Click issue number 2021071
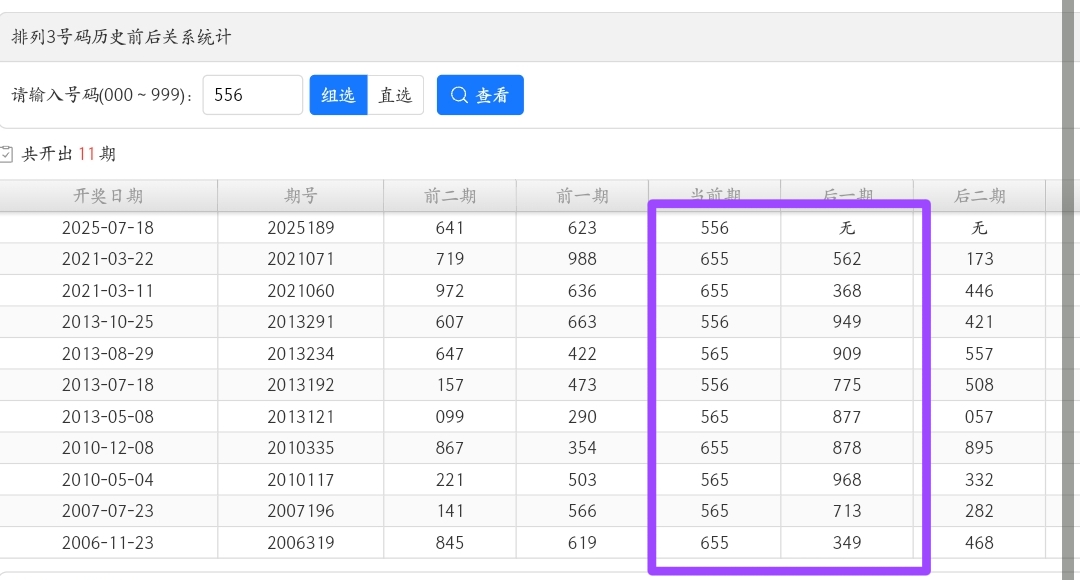Viewport: 1080px width, 580px height. pos(301,259)
